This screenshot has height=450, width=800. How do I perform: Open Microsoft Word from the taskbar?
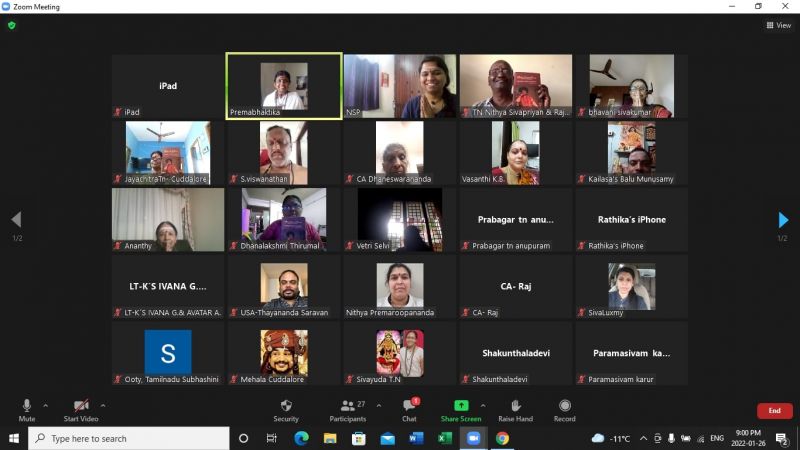[416, 438]
